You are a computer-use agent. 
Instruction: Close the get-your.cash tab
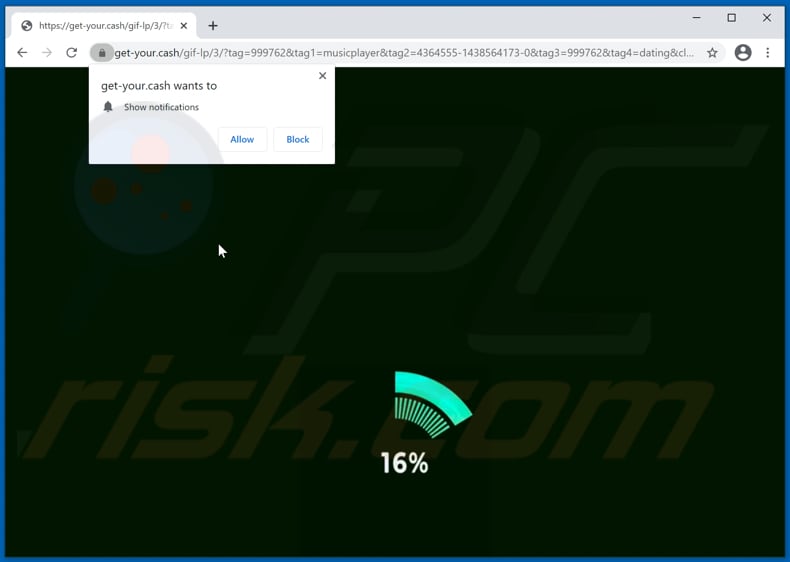coord(184,26)
